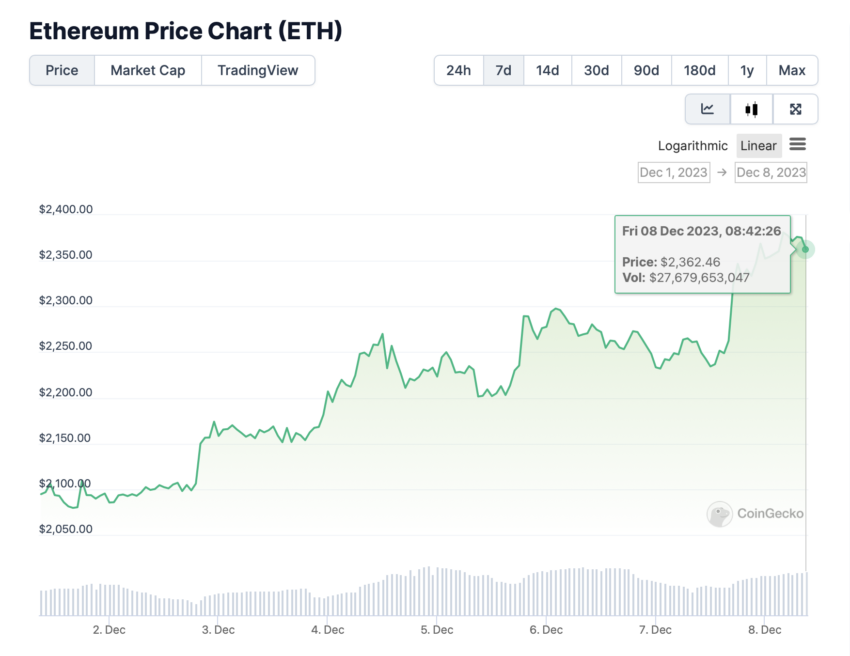Toggle Linear scale option
850x656 pixels.
[x=758, y=146]
